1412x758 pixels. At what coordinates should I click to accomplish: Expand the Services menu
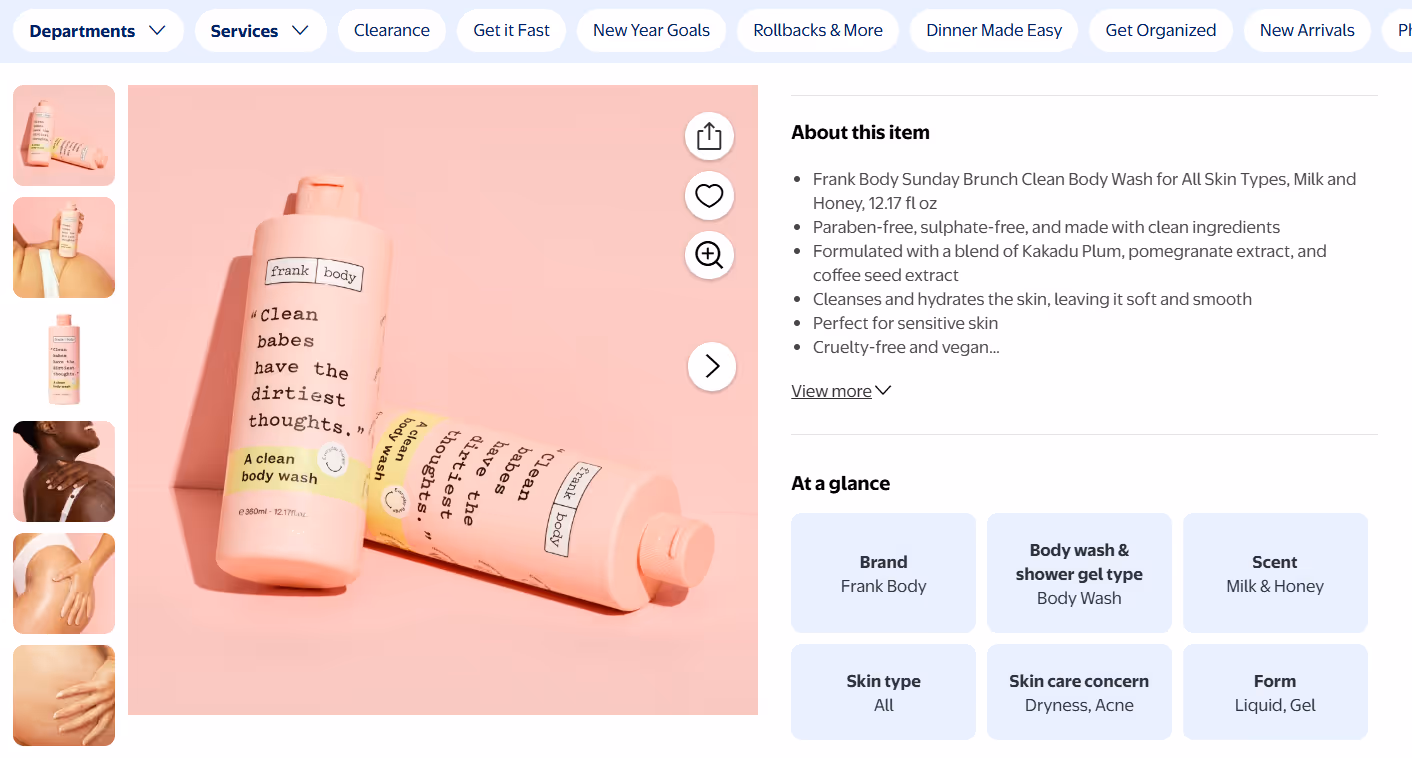point(261,30)
